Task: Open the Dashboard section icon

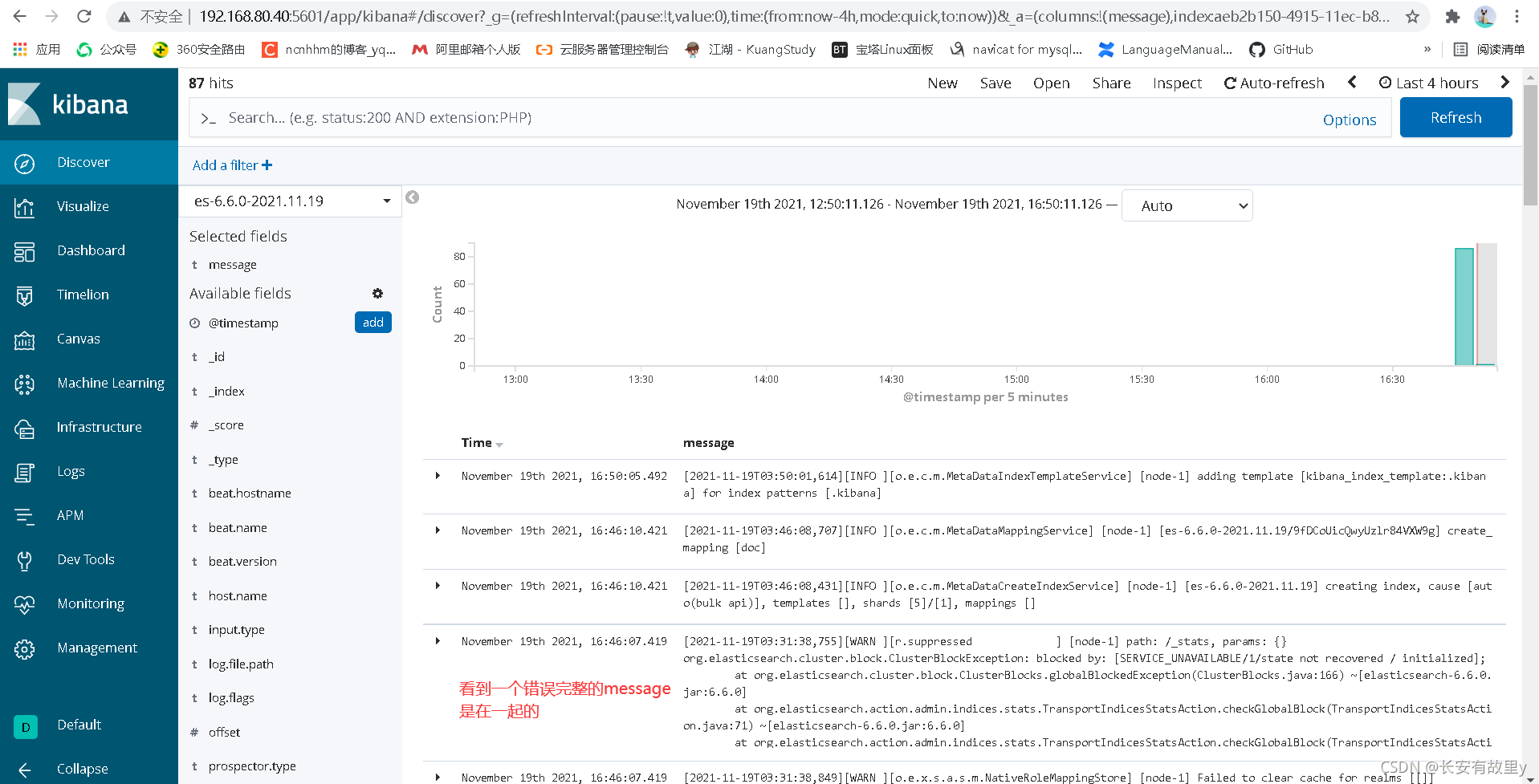Action: click(x=25, y=251)
